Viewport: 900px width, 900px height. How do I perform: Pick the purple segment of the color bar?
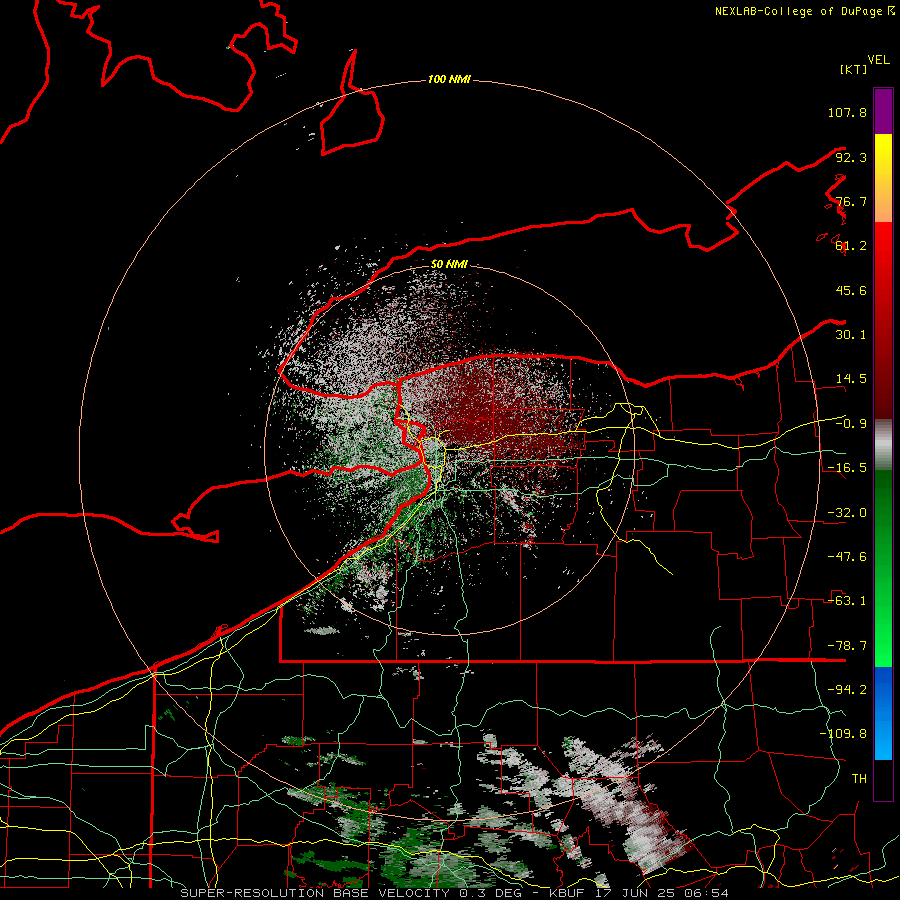(883, 111)
